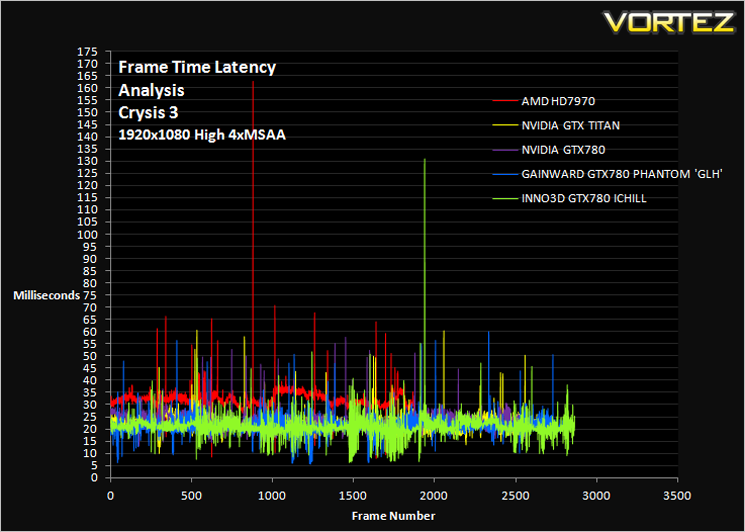Click the y-axis tick label 100

pos(87,234)
